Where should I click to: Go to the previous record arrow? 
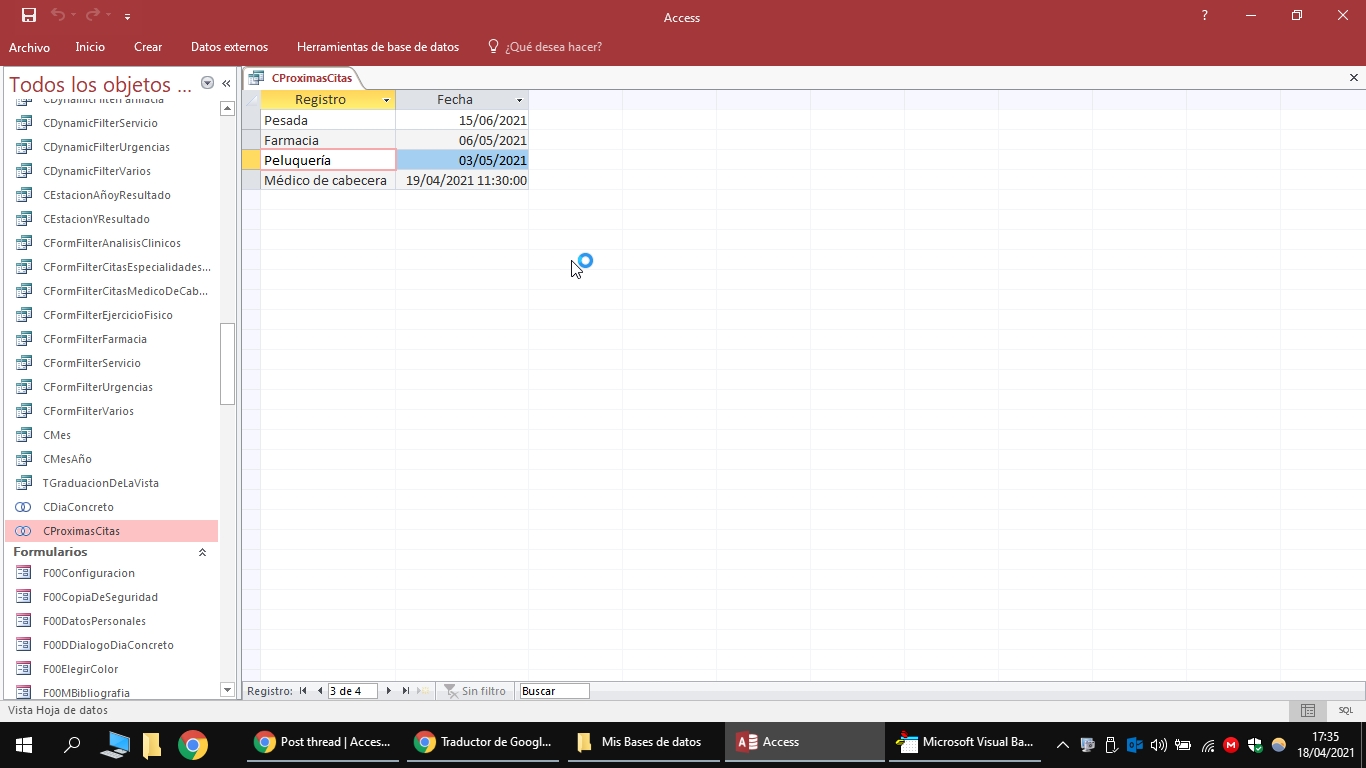click(x=319, y=691)
